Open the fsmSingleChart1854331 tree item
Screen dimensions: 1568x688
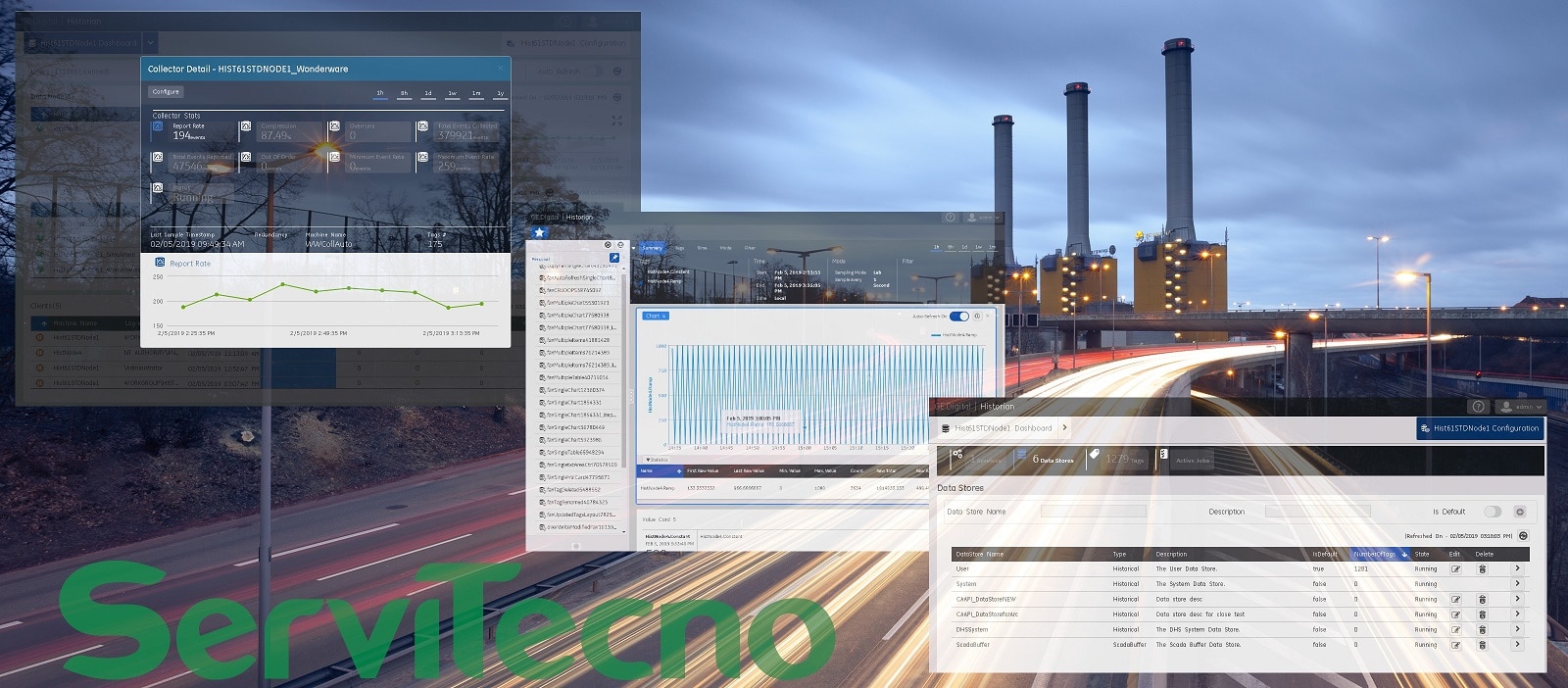(574, 403)
